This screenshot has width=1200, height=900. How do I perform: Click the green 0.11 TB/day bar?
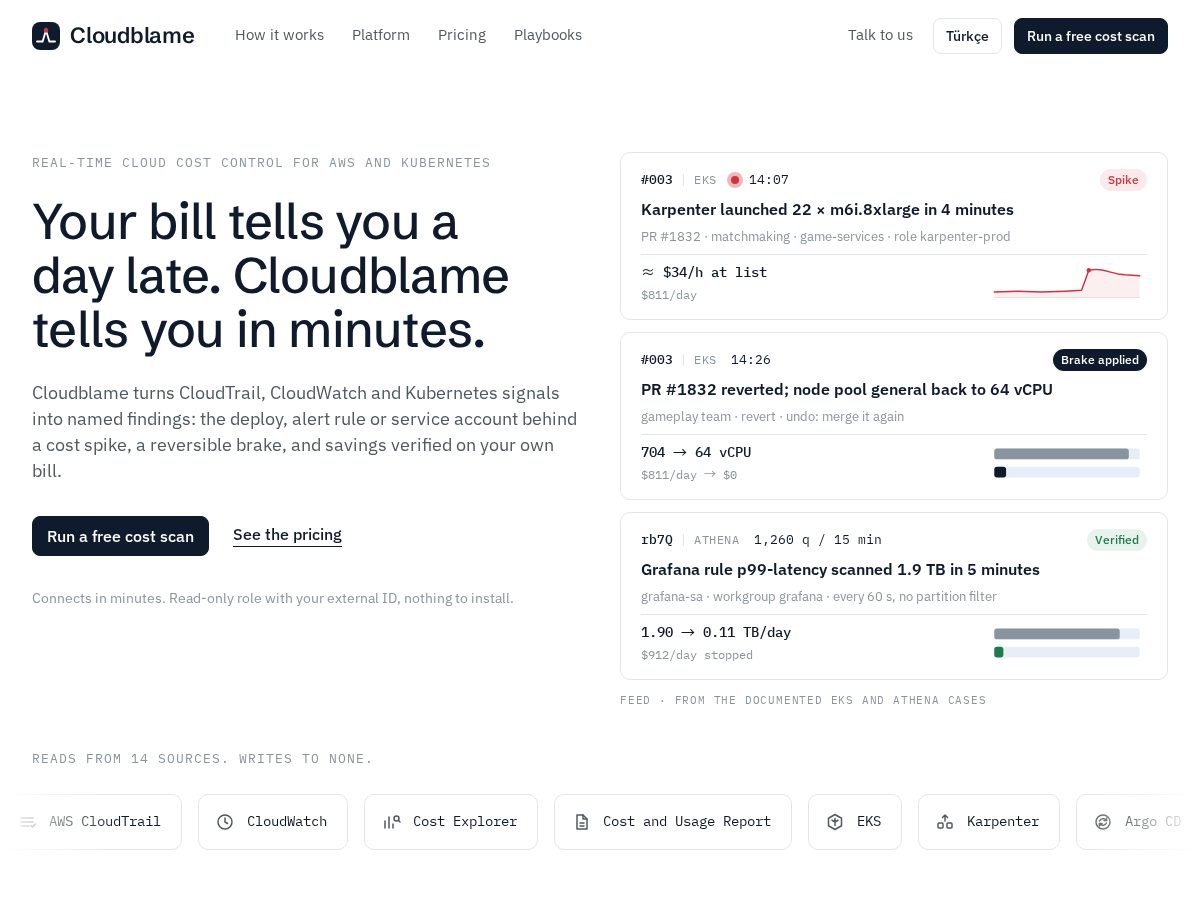point(998,652)
